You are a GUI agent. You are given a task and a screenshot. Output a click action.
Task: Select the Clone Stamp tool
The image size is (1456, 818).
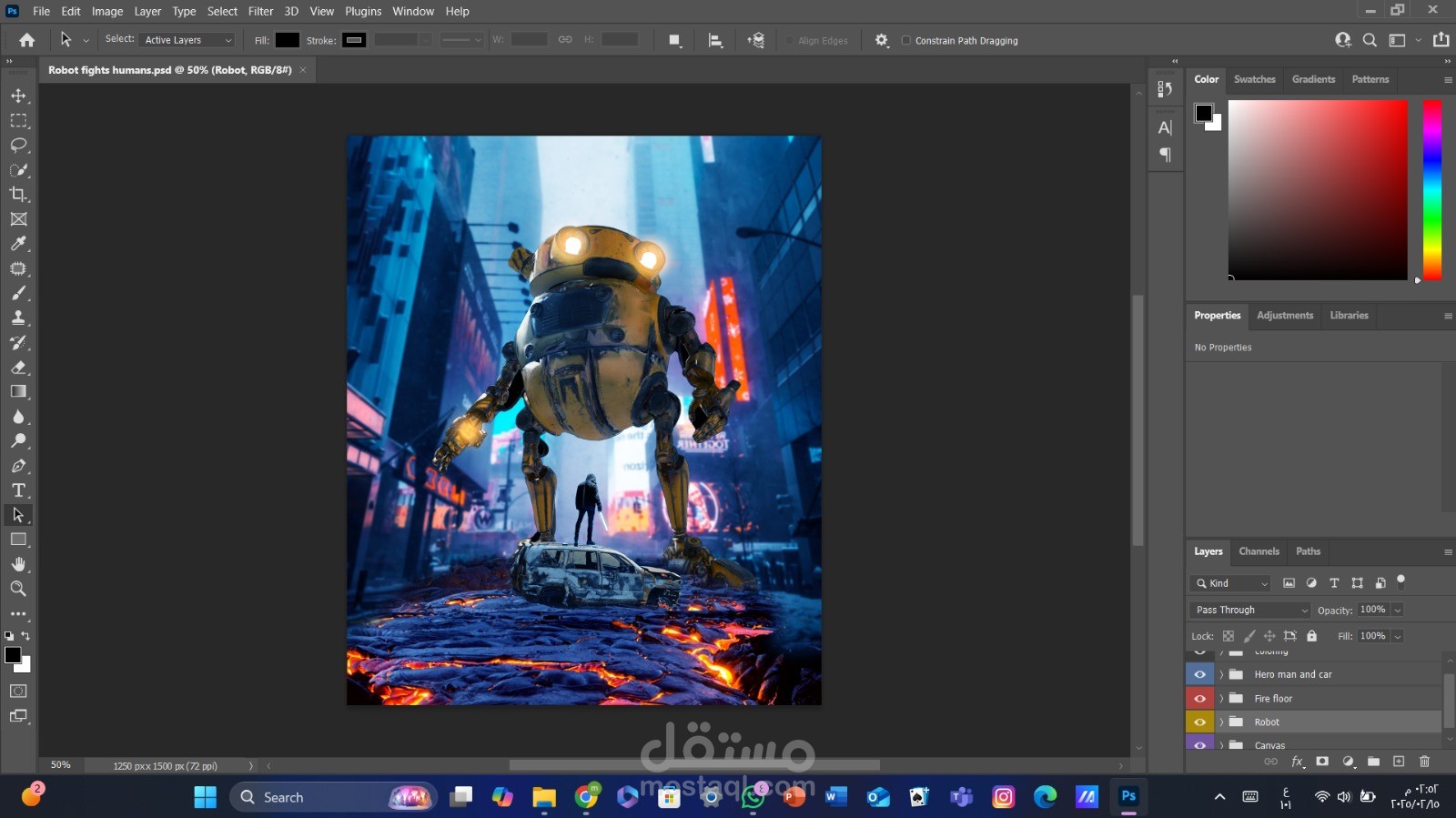[x=18, y=318]
